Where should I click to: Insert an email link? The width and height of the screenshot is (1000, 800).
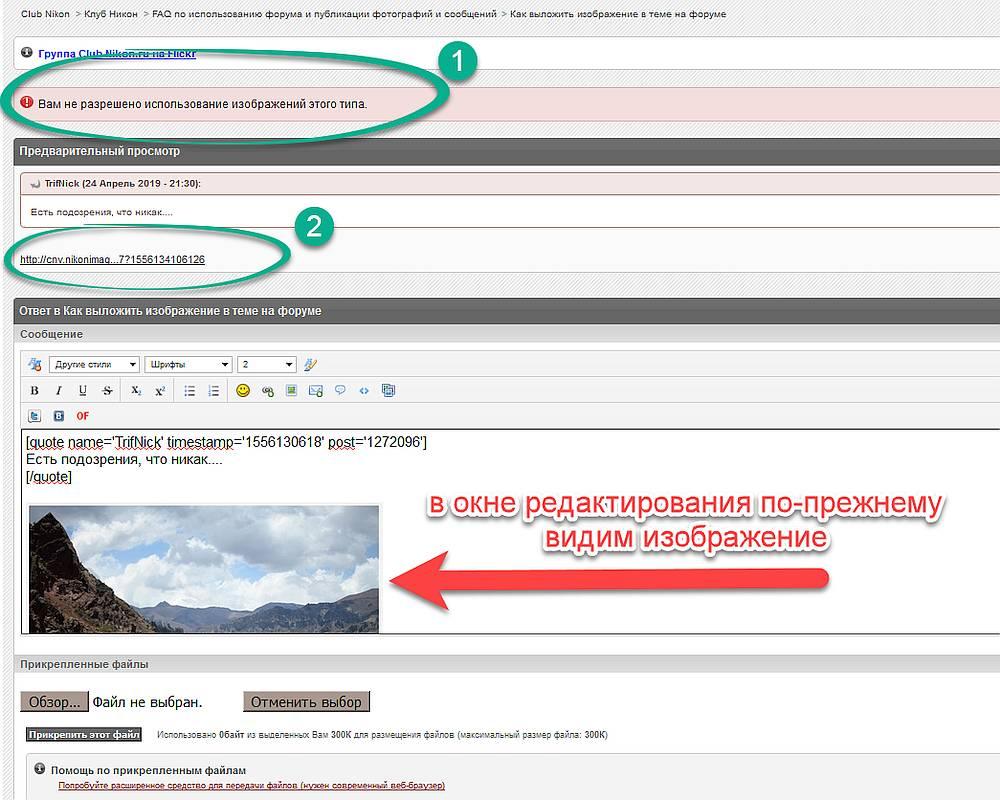click(316, 390)
